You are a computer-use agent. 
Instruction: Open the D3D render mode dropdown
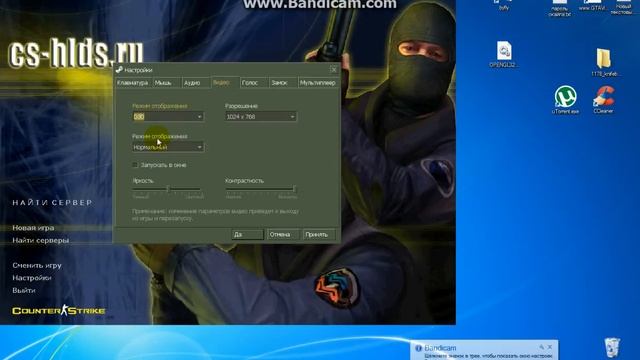pyautogui.click(x=168, y=117)
